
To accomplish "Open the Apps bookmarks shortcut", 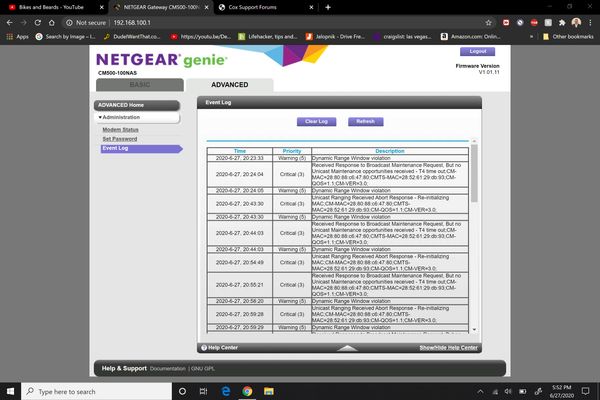I will pyautogui.click(x=18, y=37).
